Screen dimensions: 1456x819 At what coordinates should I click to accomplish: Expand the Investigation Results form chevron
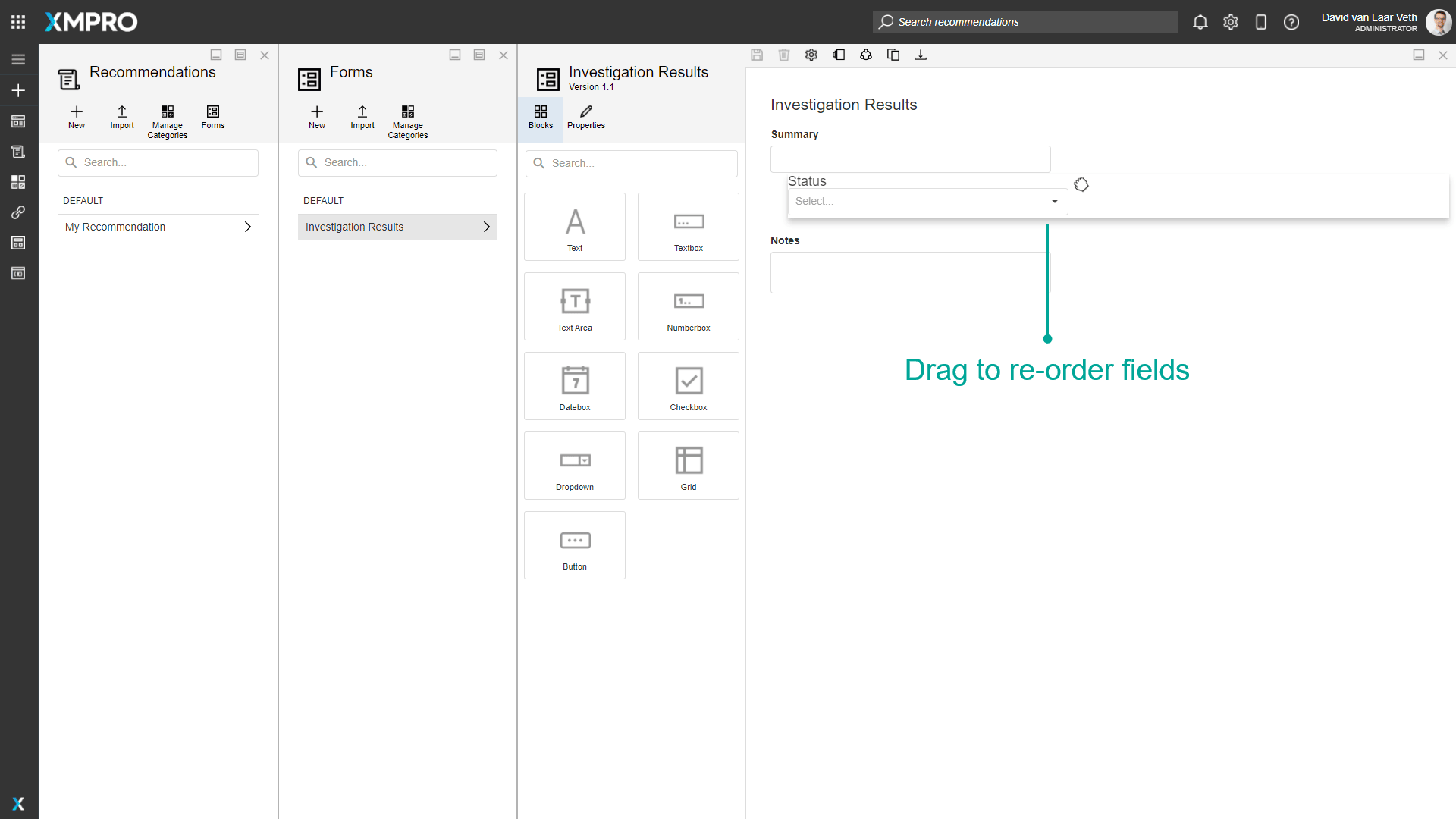pos(487,227)
